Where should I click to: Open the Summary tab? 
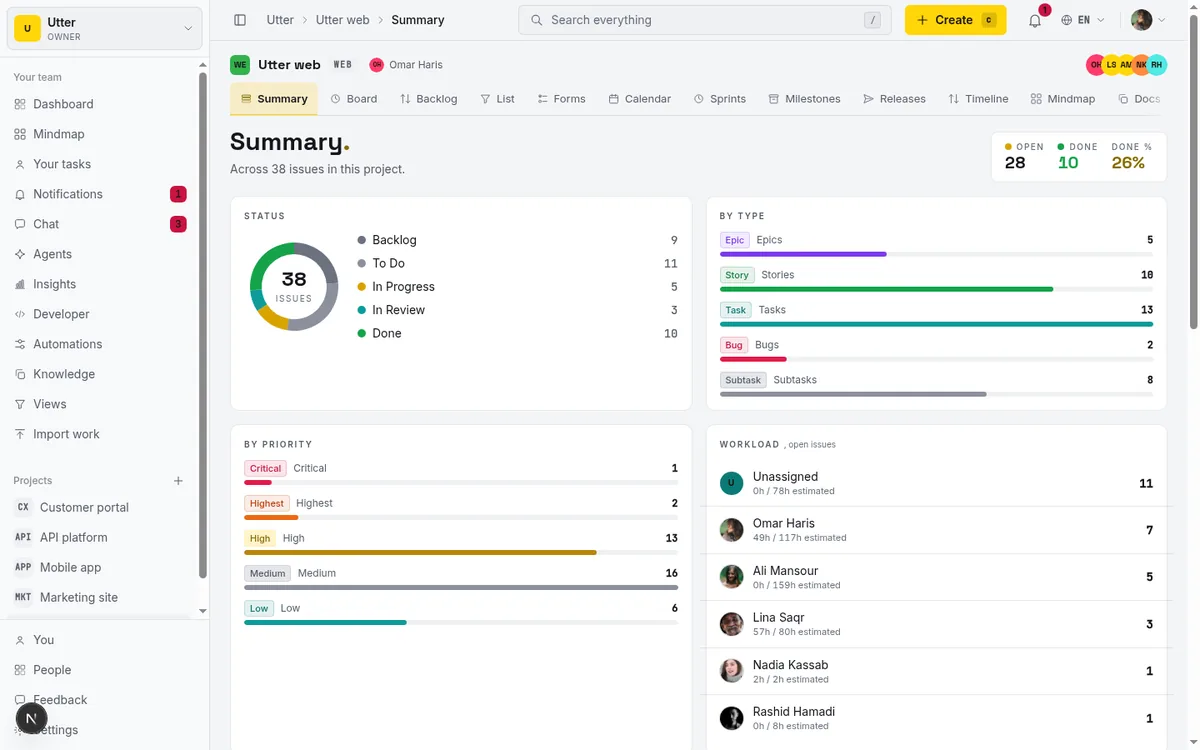click(x=274, y=99)
